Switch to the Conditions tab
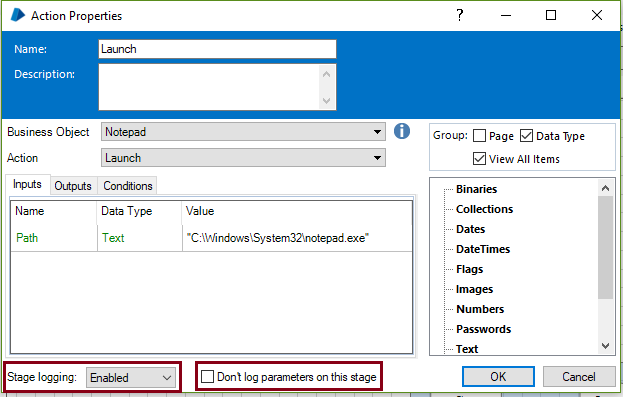This screenshot has height=397, width=623. [x=128, y=186]
